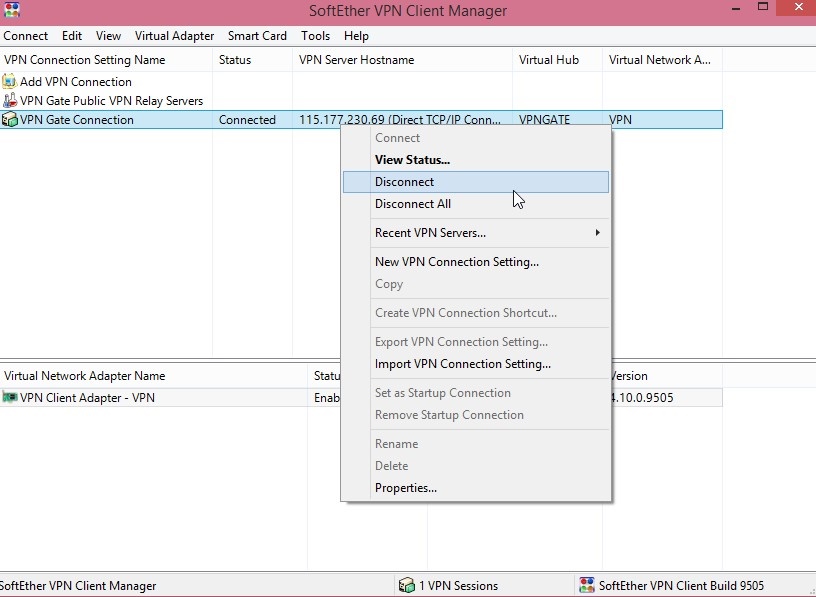Open the Connect menu
Image resolution: width=816 pixels, height=597 pixels.
[x=25, y=36]
